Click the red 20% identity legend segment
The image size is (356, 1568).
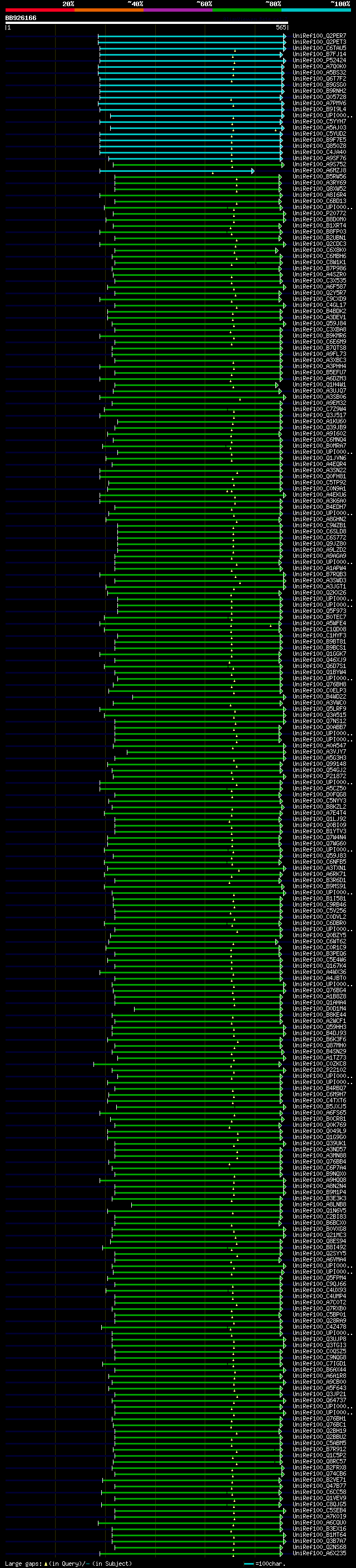(x=39, y=10)
